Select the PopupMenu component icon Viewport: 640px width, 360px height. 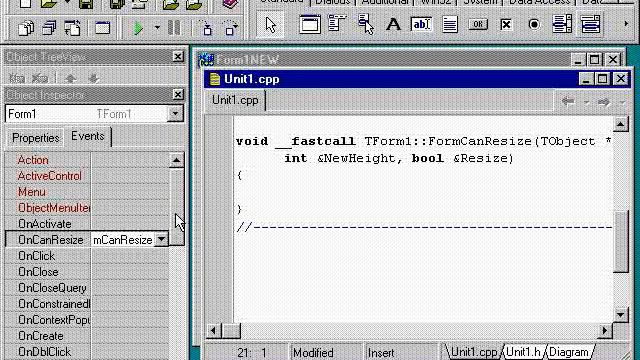tap(366, 24)
